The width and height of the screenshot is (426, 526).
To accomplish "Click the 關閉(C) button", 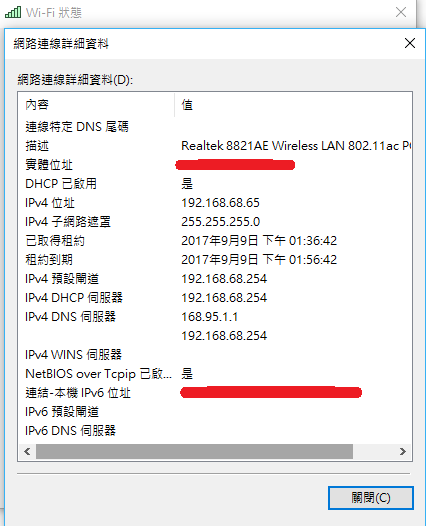I will click(371, 498).
